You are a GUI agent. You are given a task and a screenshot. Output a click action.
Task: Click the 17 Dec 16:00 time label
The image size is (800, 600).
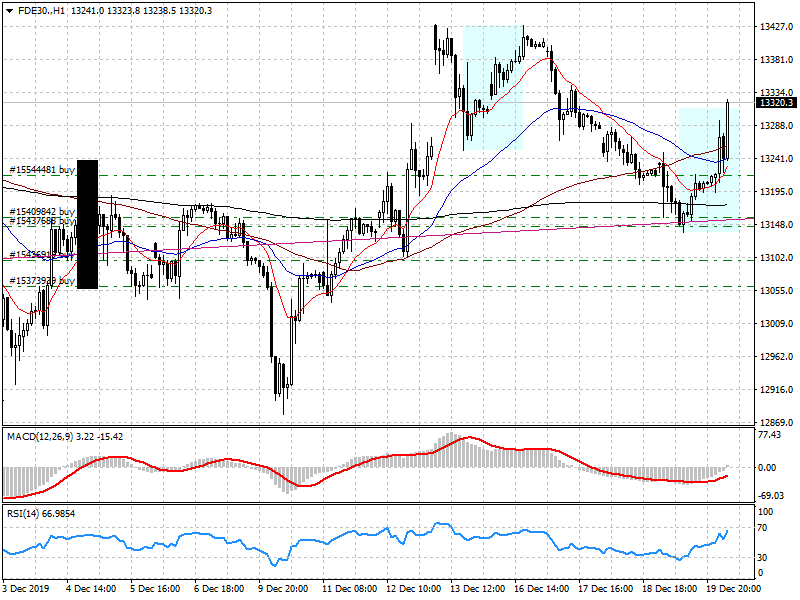click(606, 589)
